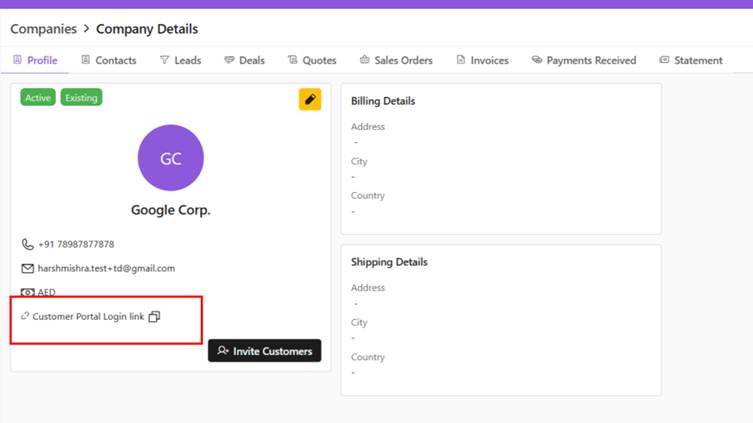
Task: Open the Leads tab
Action: pos(180,60)
